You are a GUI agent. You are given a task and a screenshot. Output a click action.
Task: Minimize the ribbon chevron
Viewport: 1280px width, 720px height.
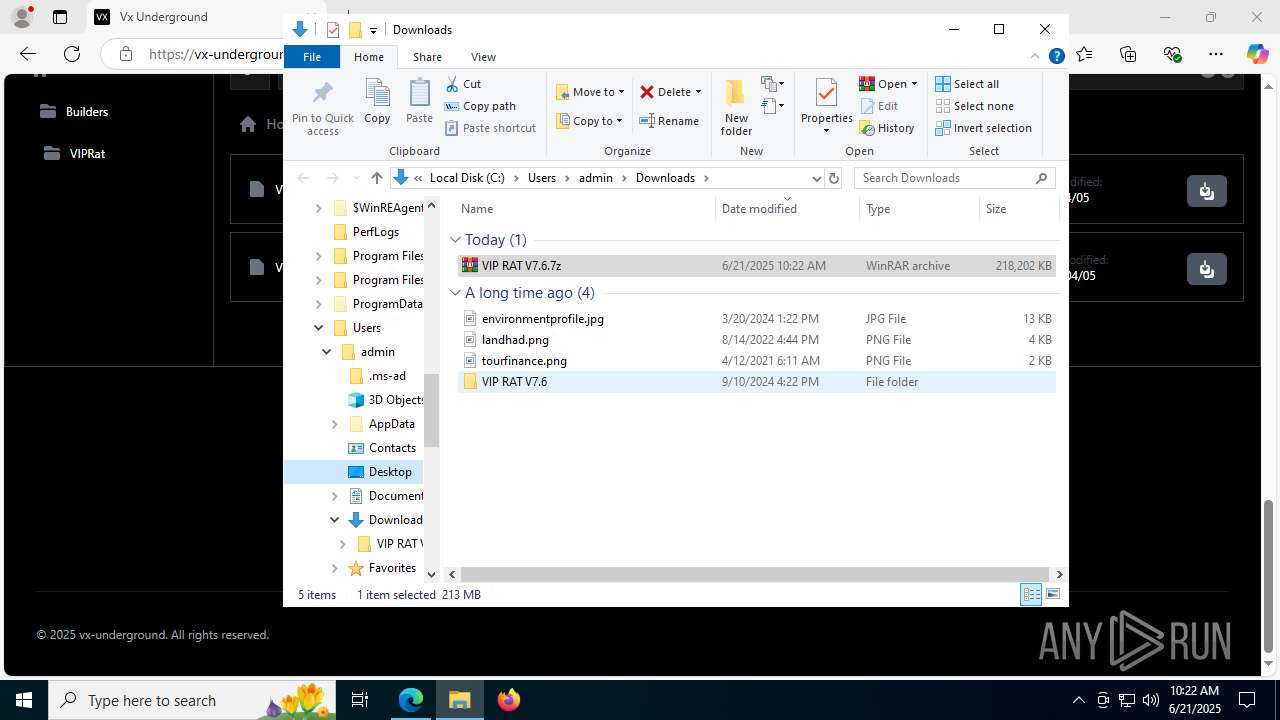(x=1035, y=57)
